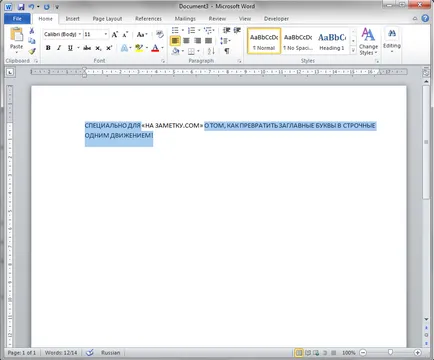Start a bulleted list
The width and height of the screenshot is (434, 360).
[x=175, y=31]
